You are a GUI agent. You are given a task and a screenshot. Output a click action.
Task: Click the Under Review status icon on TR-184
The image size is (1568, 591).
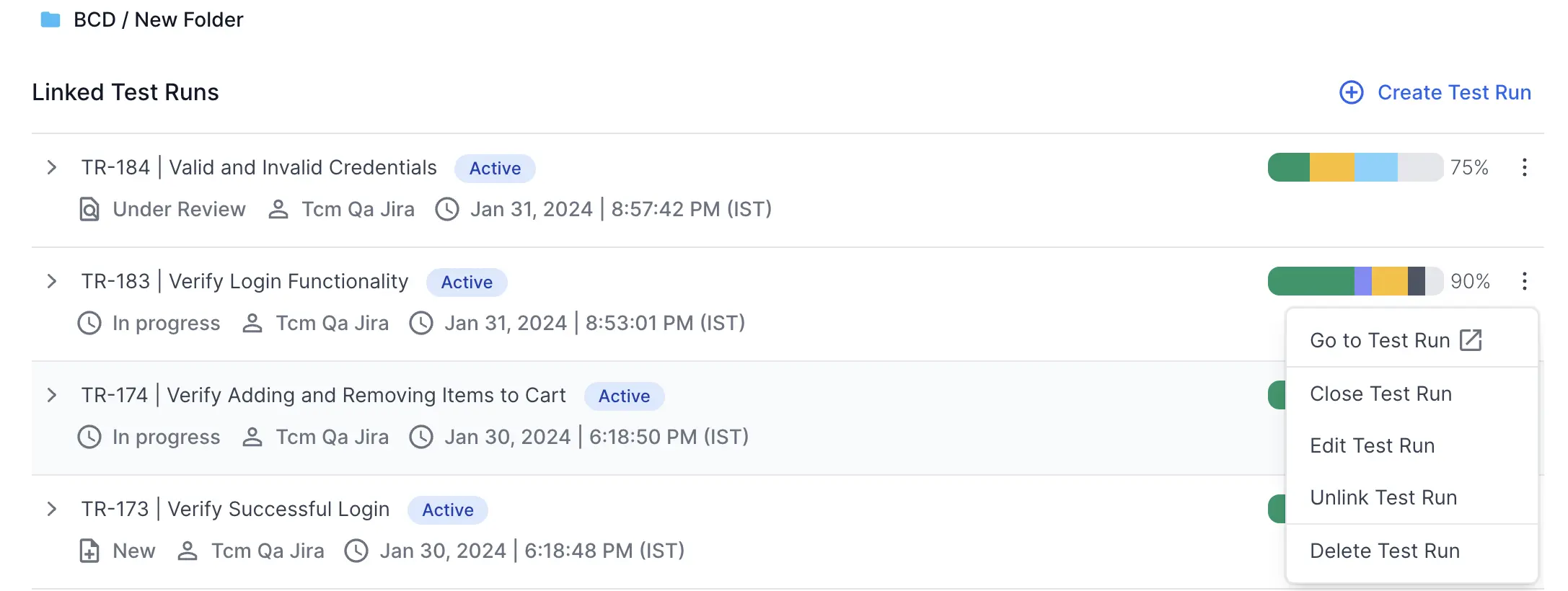[x=89, y=209]
